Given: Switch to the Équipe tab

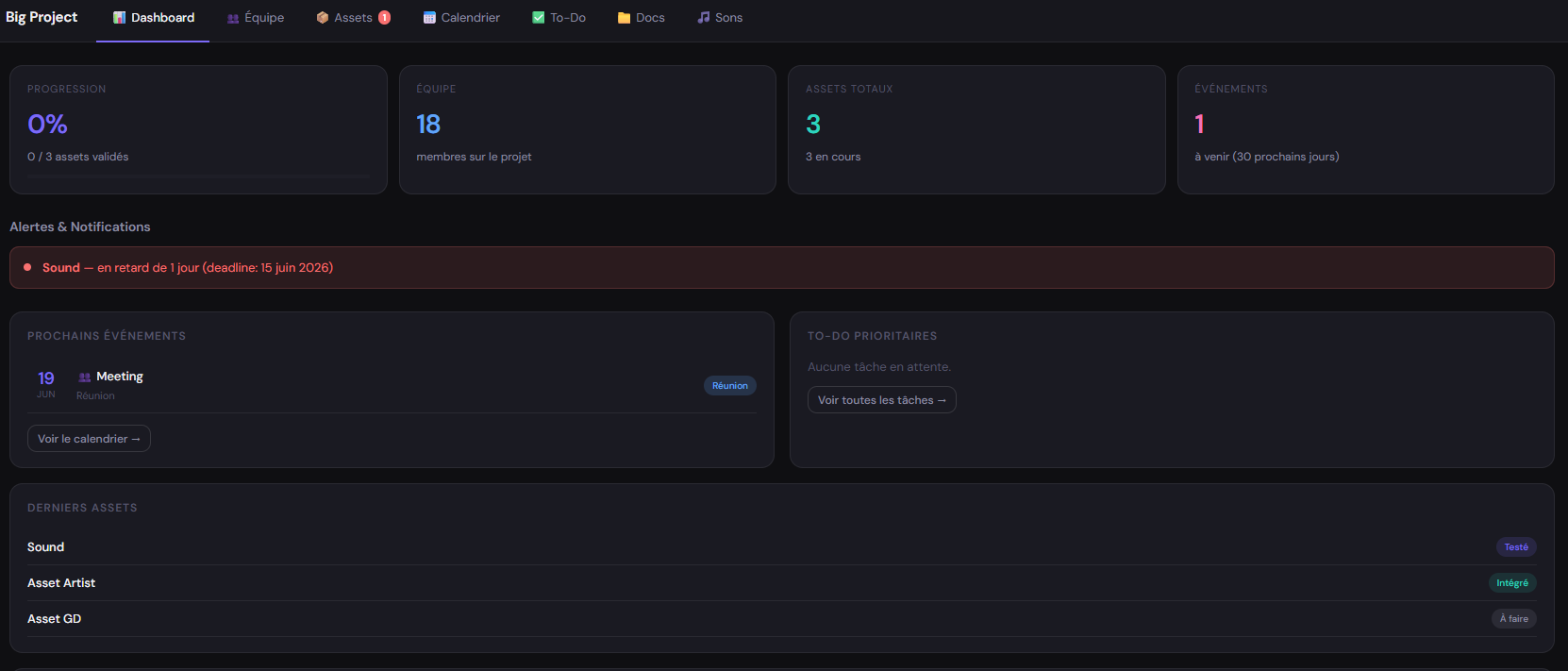Looking at the screenshot, I should click(x=256, y=18).
